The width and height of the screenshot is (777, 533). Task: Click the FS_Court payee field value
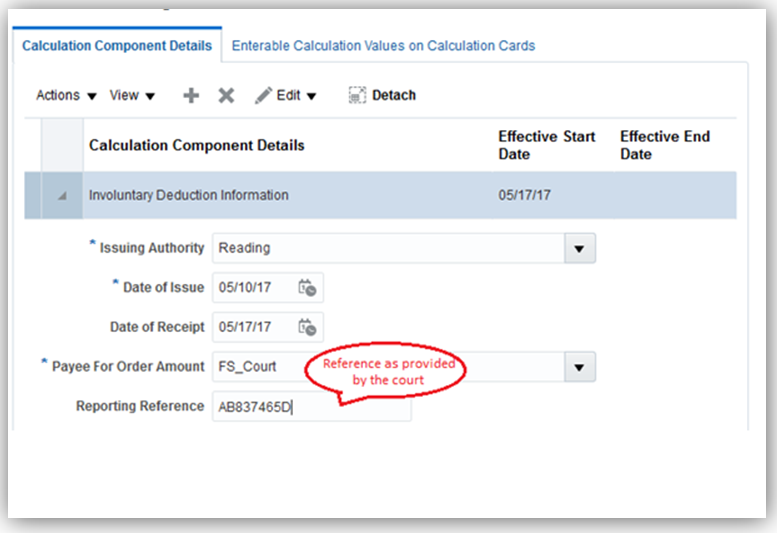[x=247, y=367]
